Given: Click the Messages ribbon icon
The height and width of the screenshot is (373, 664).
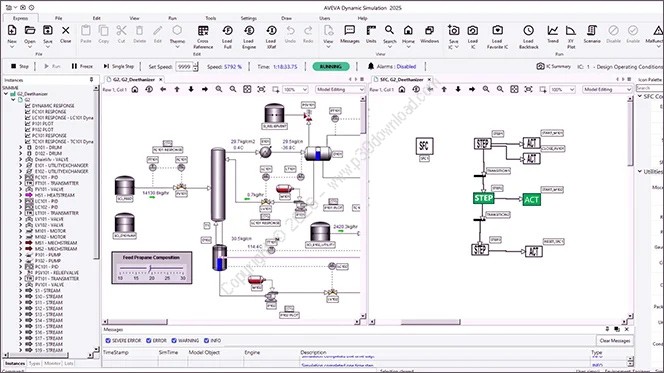Looking at the screenshot, I should click(350, 30).
